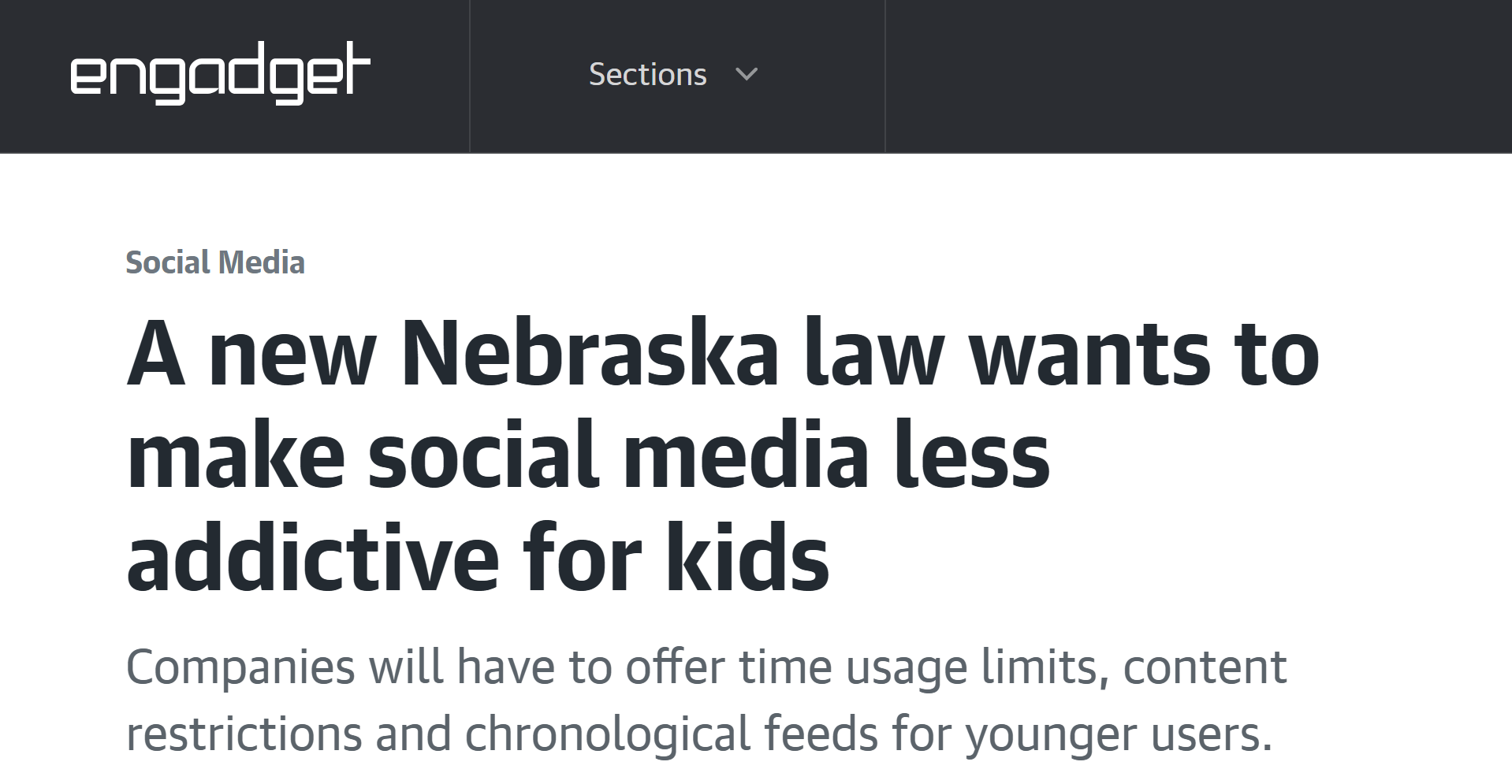
Task: Open the Sections menu label
Action: pos(647,75)
